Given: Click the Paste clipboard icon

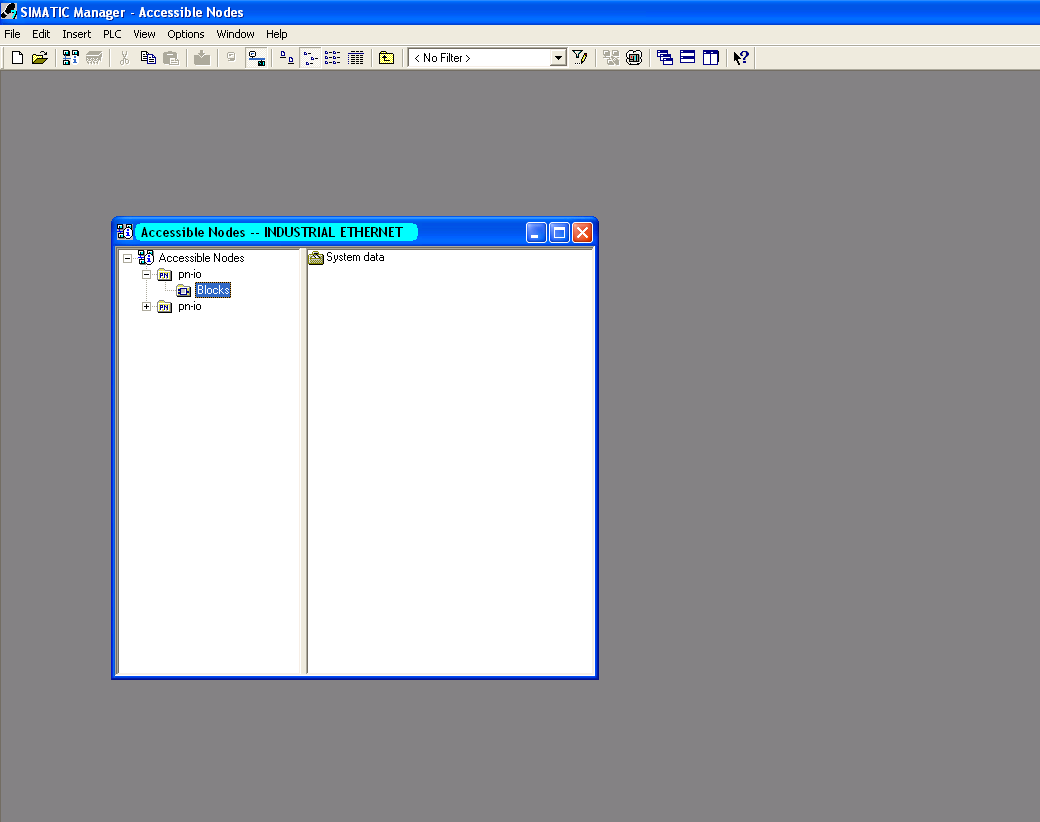Looking at the screenshot, I should (171, 58).
